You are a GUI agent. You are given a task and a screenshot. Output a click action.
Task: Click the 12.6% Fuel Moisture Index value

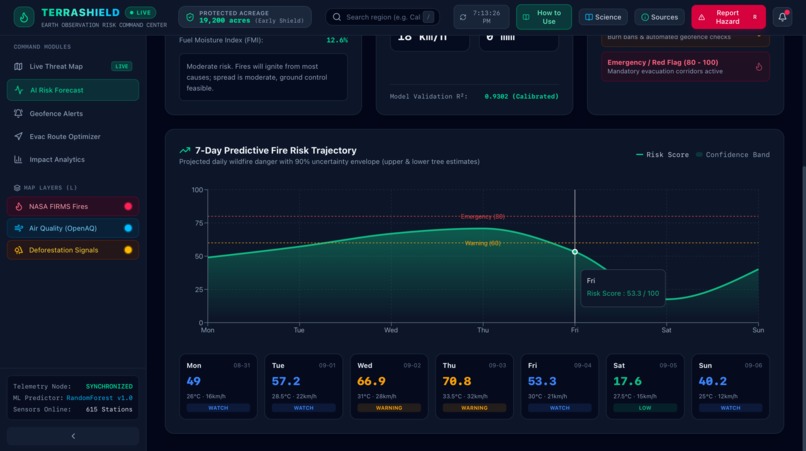coord(337,40)
